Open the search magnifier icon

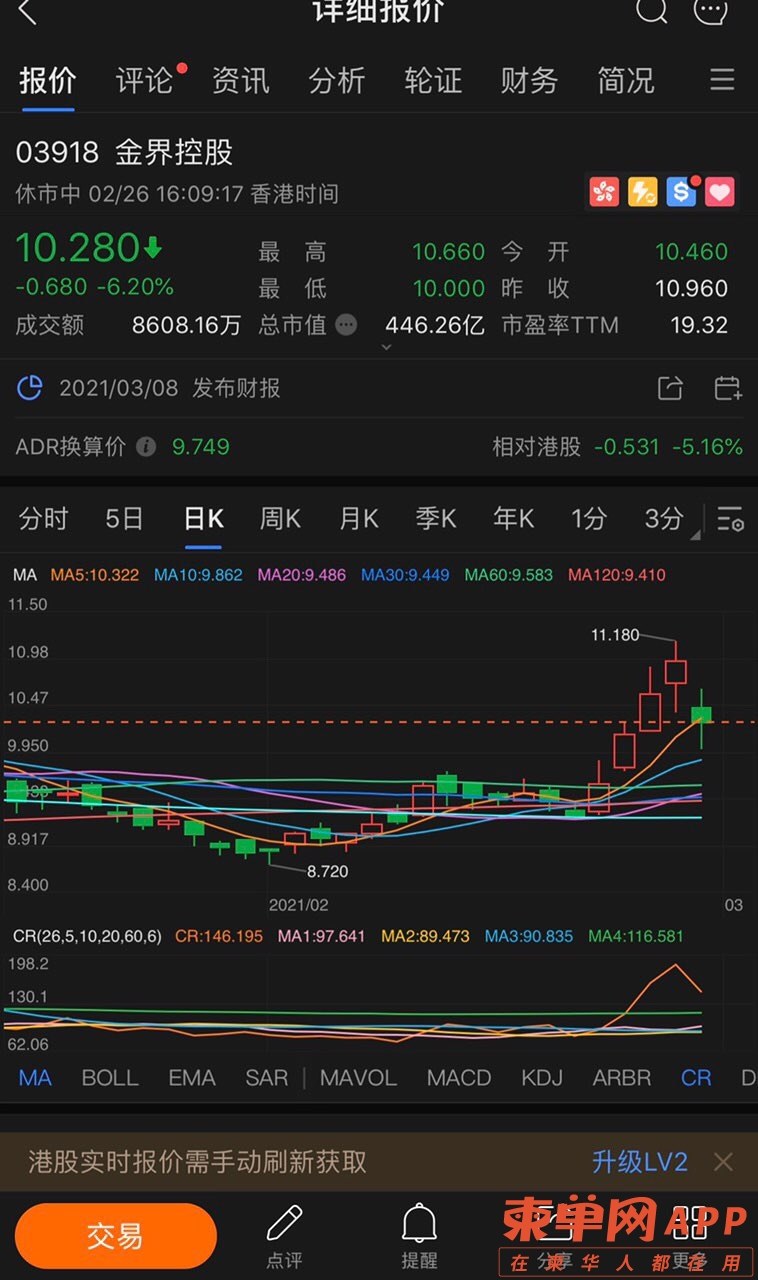(651, 10)
